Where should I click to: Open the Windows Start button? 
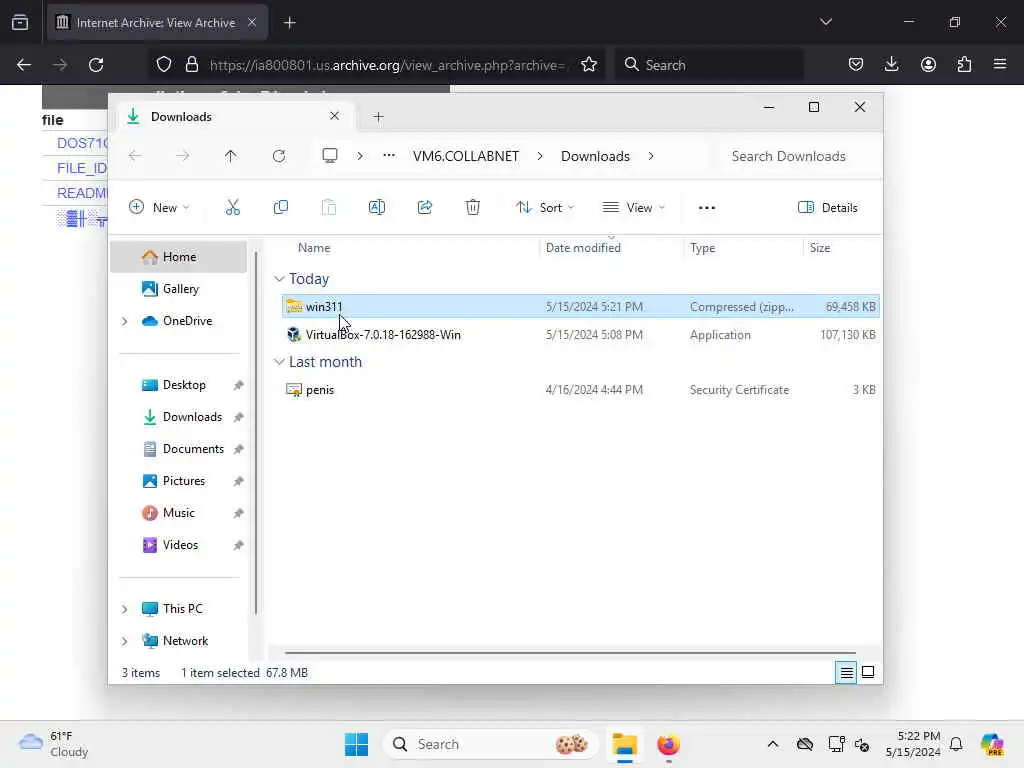point(356,744)
